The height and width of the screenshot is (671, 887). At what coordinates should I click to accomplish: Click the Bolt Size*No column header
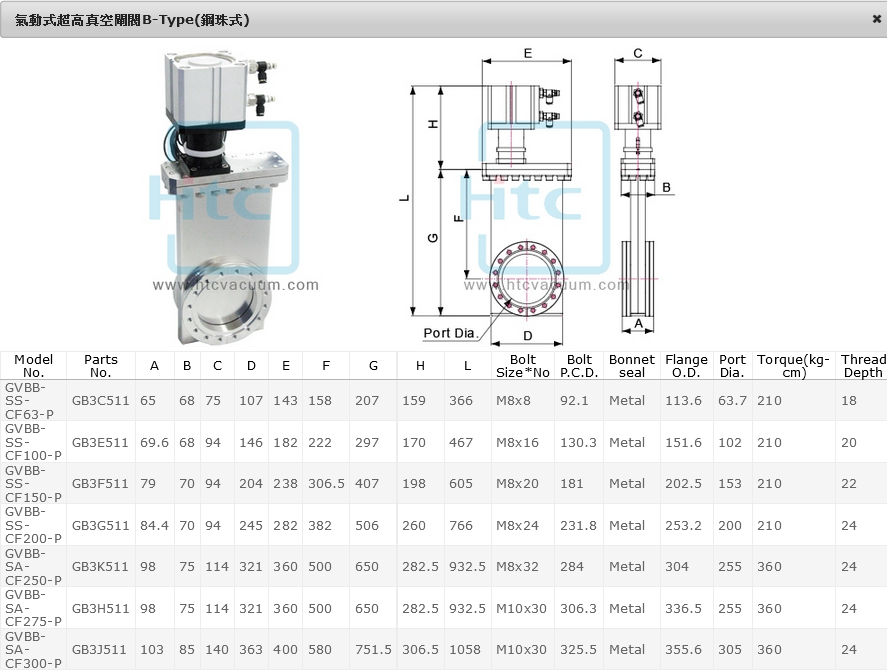(523, 366)
